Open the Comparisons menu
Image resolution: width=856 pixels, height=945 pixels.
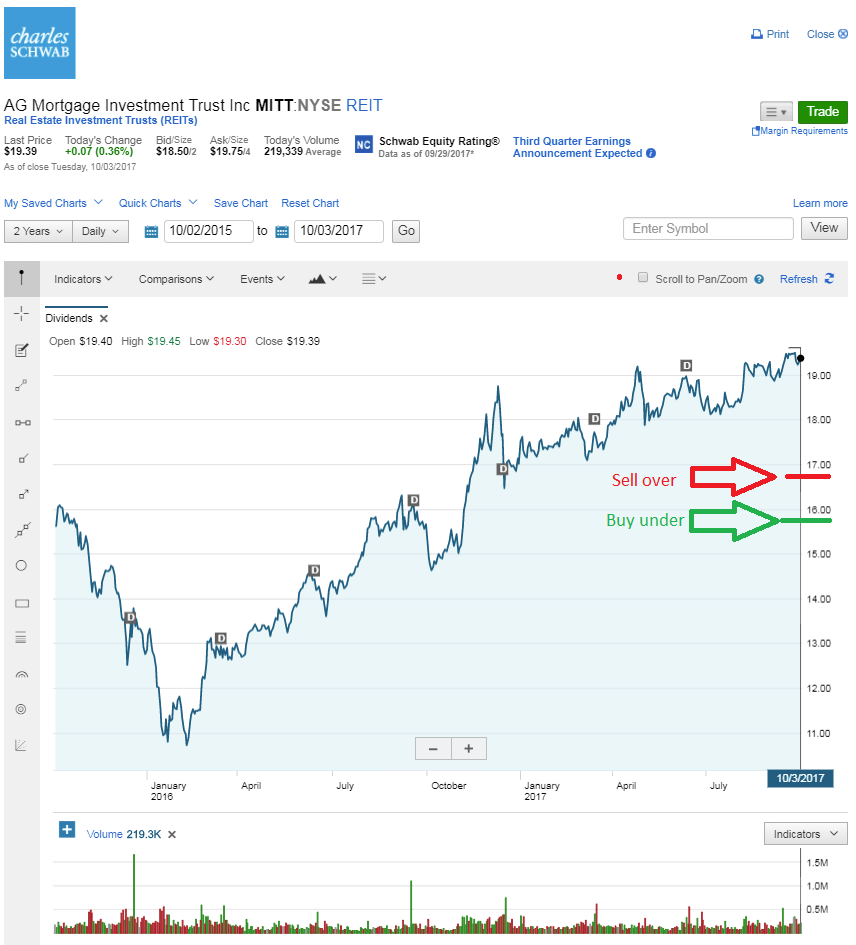[x=176, y=279]
